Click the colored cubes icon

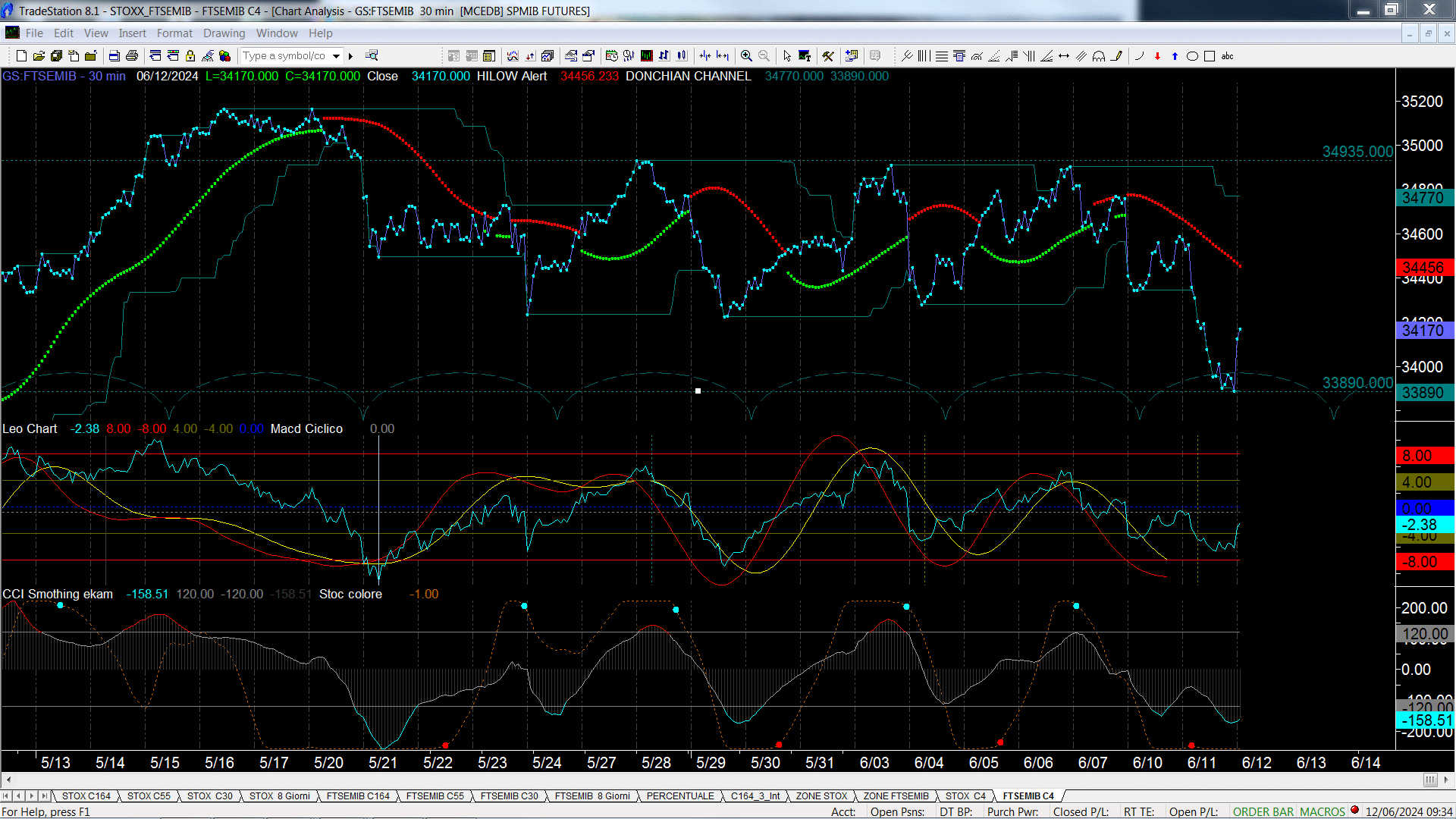pyautogui.click(x=225, y=56)
